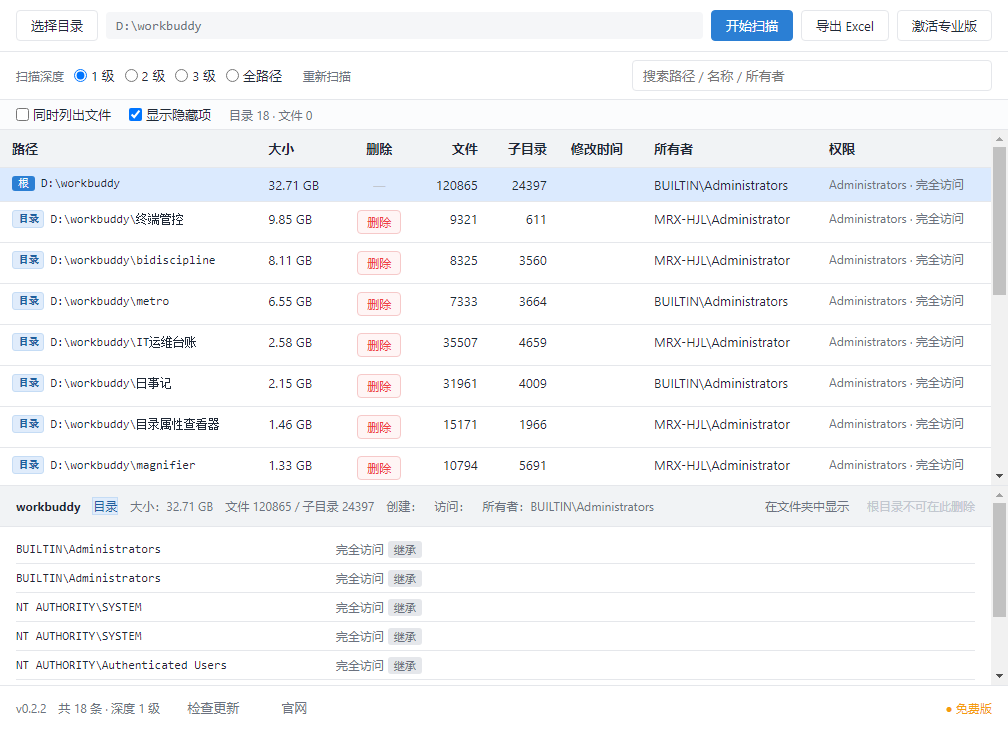The height and width of the screenshot is (729, 1008).
Task: Click 在文件夹中显示 link
Action: point(807,507)
